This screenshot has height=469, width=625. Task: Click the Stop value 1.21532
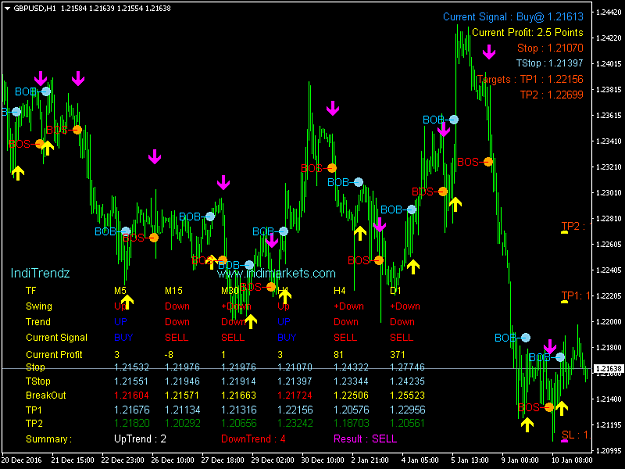coord(132,367)
